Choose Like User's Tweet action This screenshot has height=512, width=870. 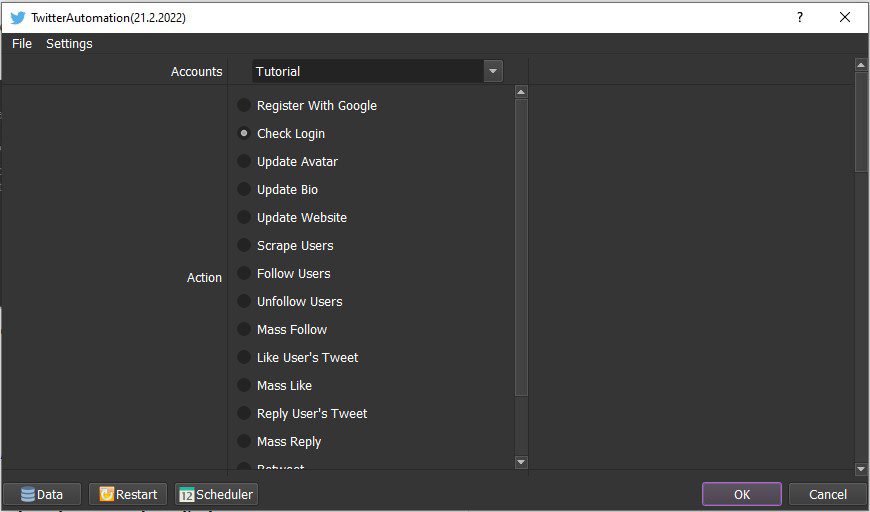click(x=298, y=357)
